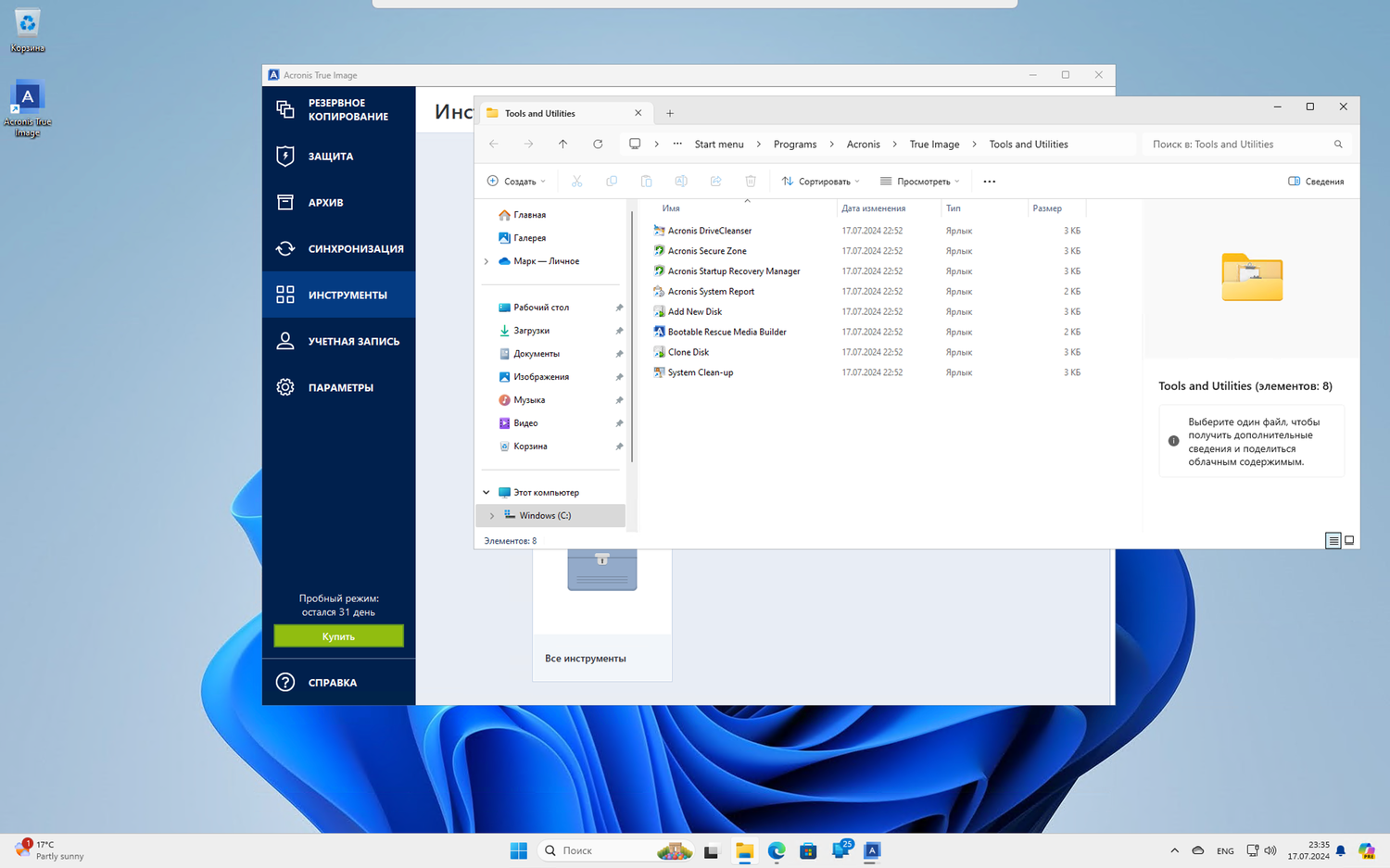Screen dimensions: 1390x868
Task: Open Synchronization section in Acronis sidebar
Action: tap(338, 248)
